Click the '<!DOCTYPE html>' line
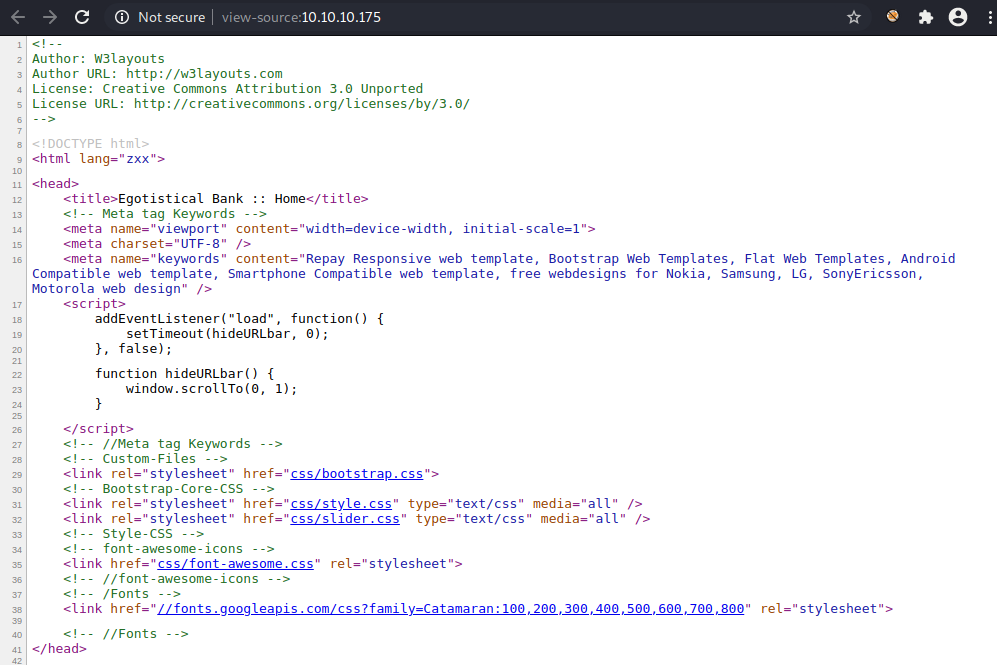This screenshot has height=665, width=997. [x=91, y=144]
